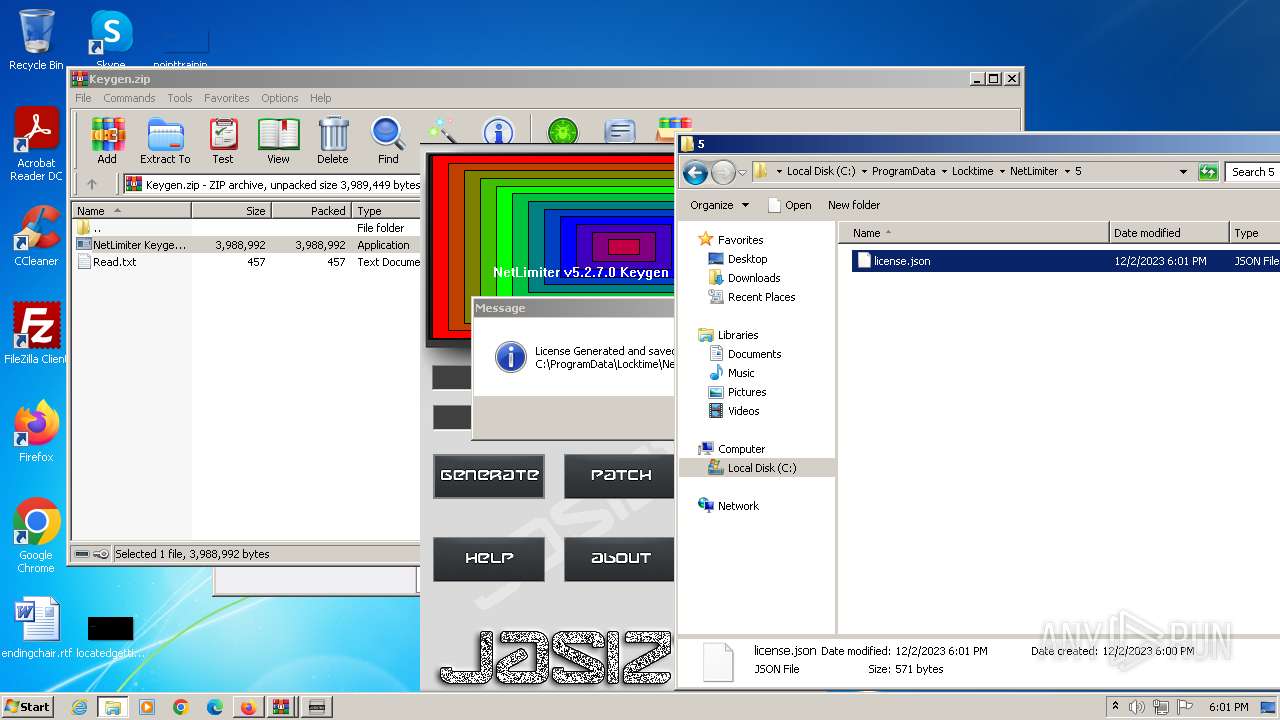The image size is (1280, 720).
Task: Expand dropdown after ProgramData breadcrumb
Action: pos(944,172)
